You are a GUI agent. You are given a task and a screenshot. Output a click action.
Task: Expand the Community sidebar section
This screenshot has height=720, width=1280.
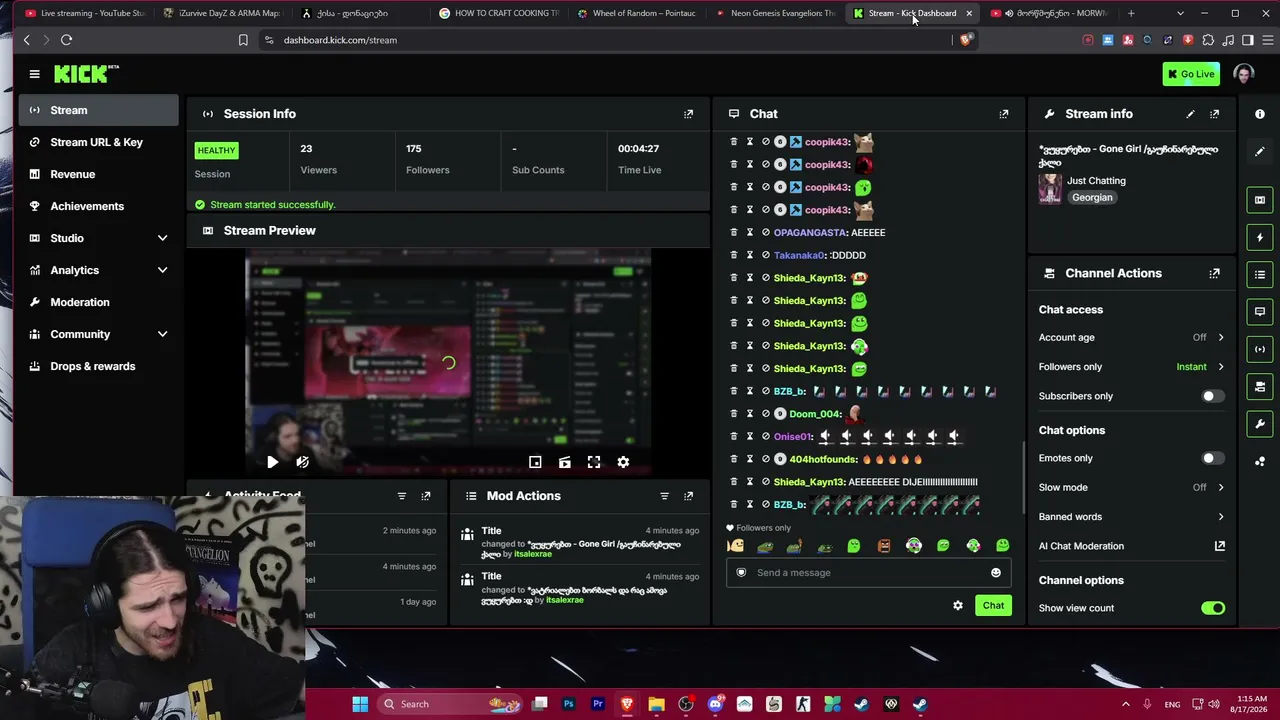coord(162,334)
